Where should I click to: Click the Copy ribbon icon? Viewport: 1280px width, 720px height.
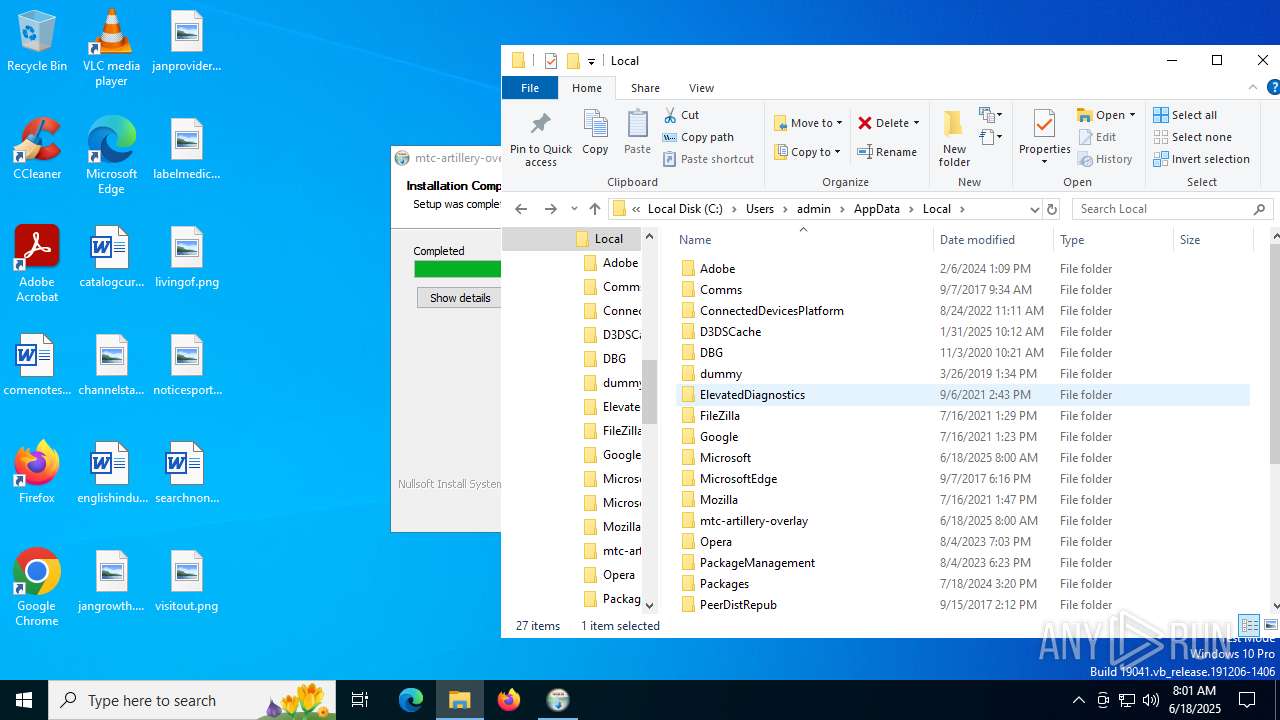[595, 132]
